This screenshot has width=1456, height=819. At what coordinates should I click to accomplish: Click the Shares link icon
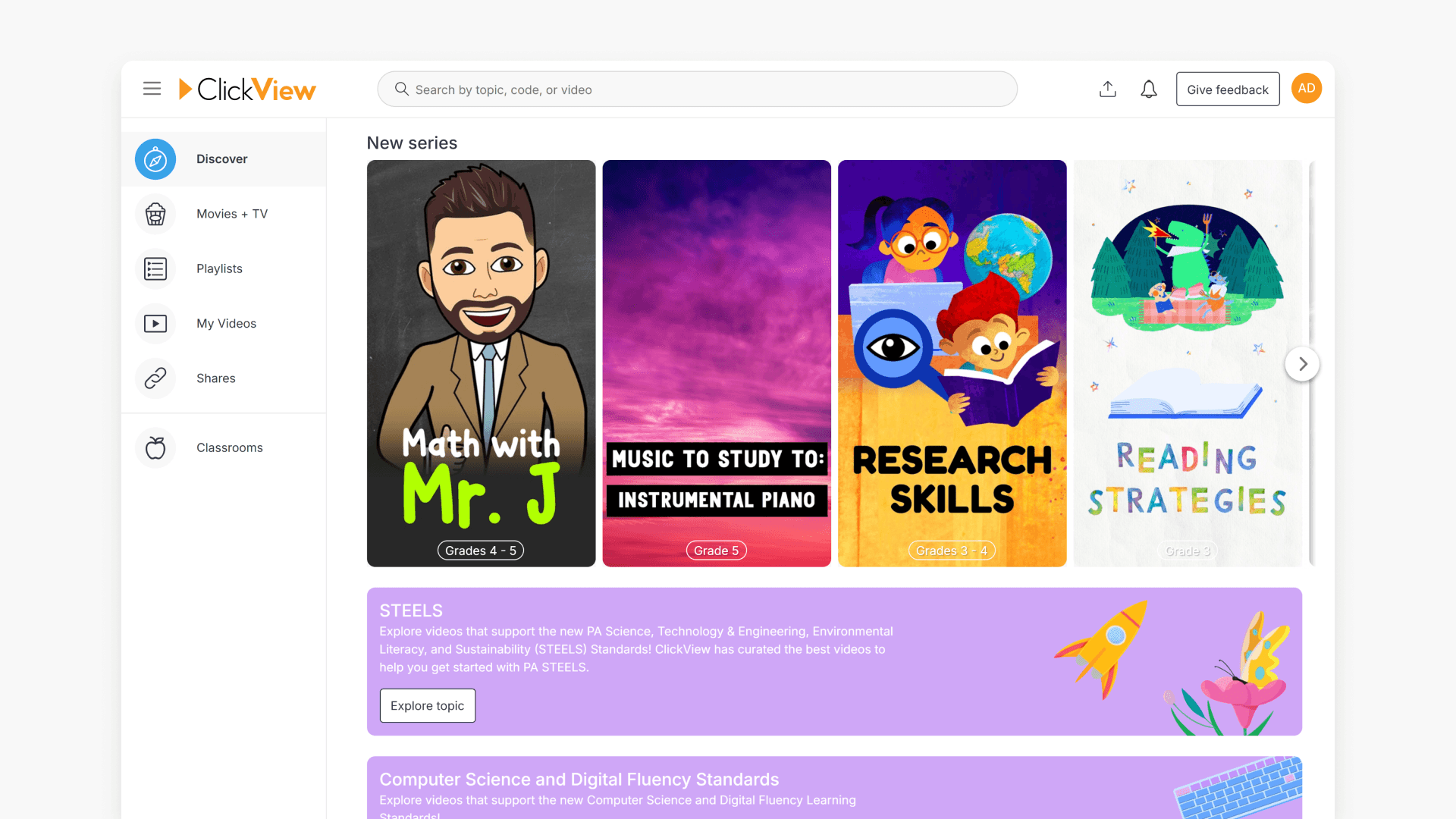tap(155, 378)
